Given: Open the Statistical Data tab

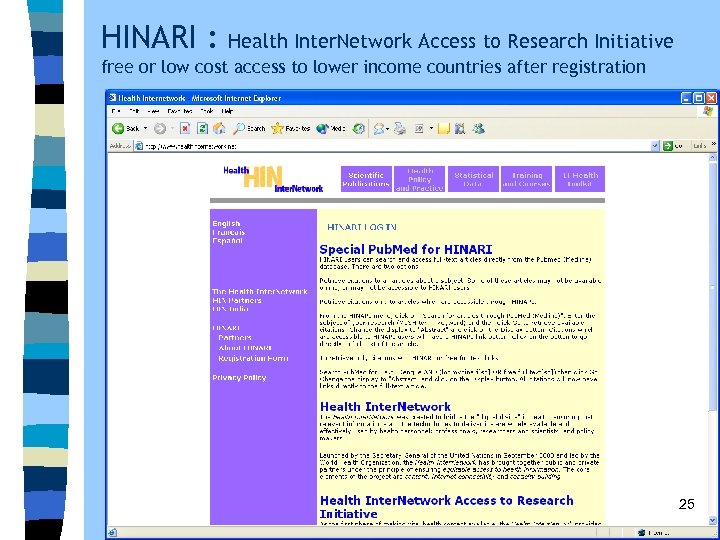Looking at the screenshot, I should pyautogui.click(x=473, y=179).
